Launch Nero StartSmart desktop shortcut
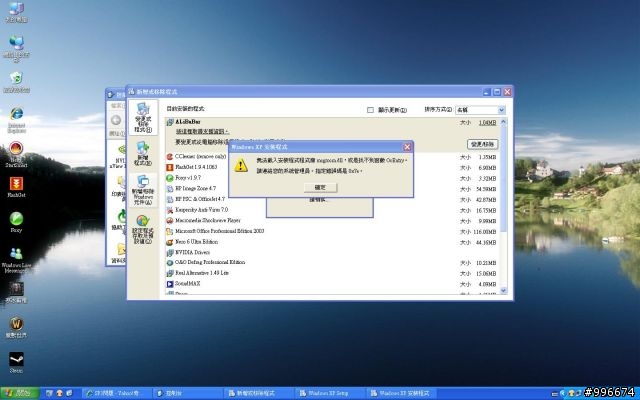 16,154
